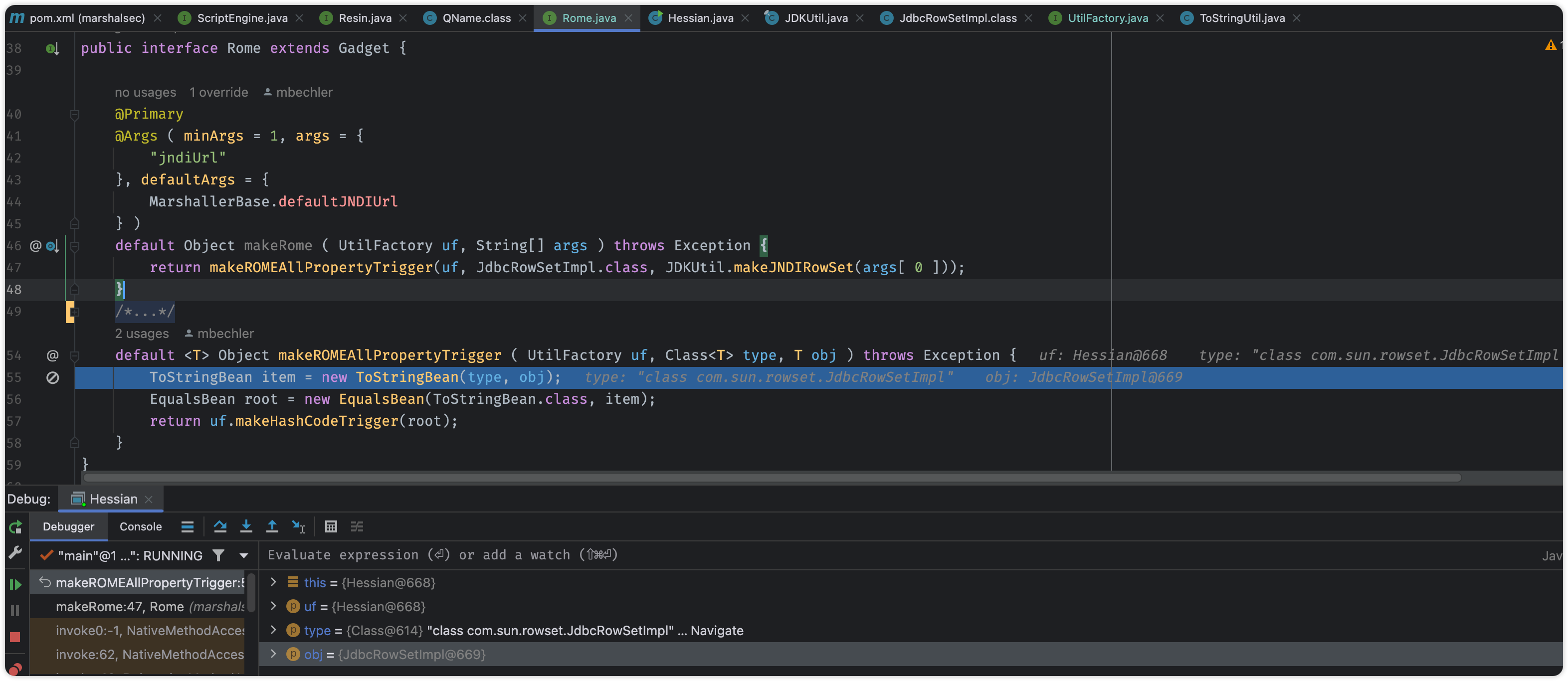Open debugger settings wrench icon
The image size is (1568, 681).
click(15, 552)
